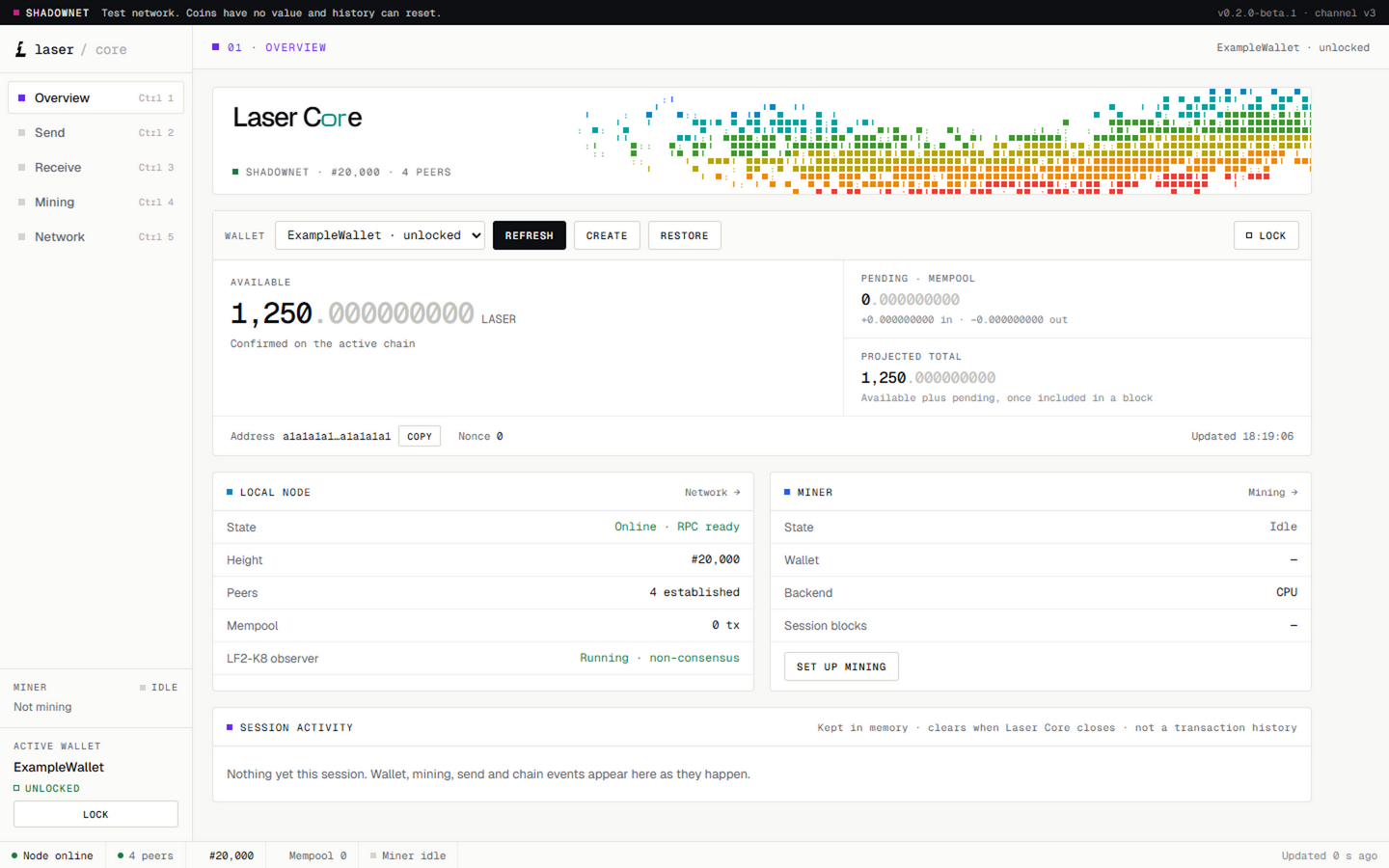Click the CPU backend value
Image resolution: width=1389 pixels, height=868 pixels.
(1287, 592)
